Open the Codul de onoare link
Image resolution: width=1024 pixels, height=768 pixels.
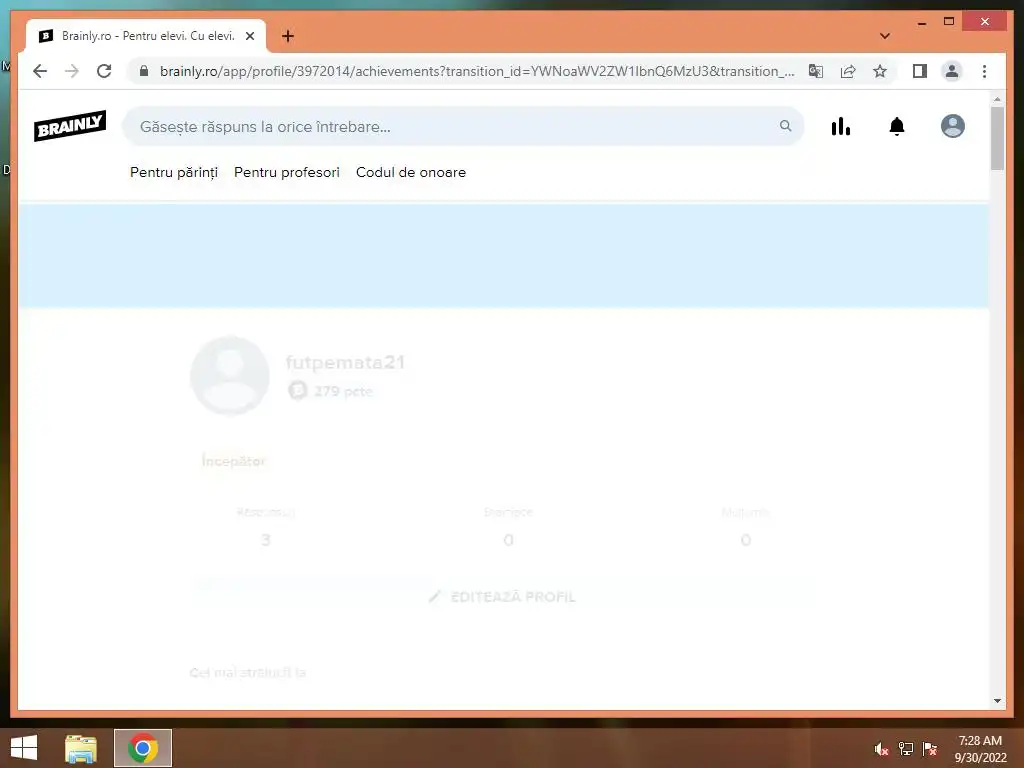coord(411,172)
